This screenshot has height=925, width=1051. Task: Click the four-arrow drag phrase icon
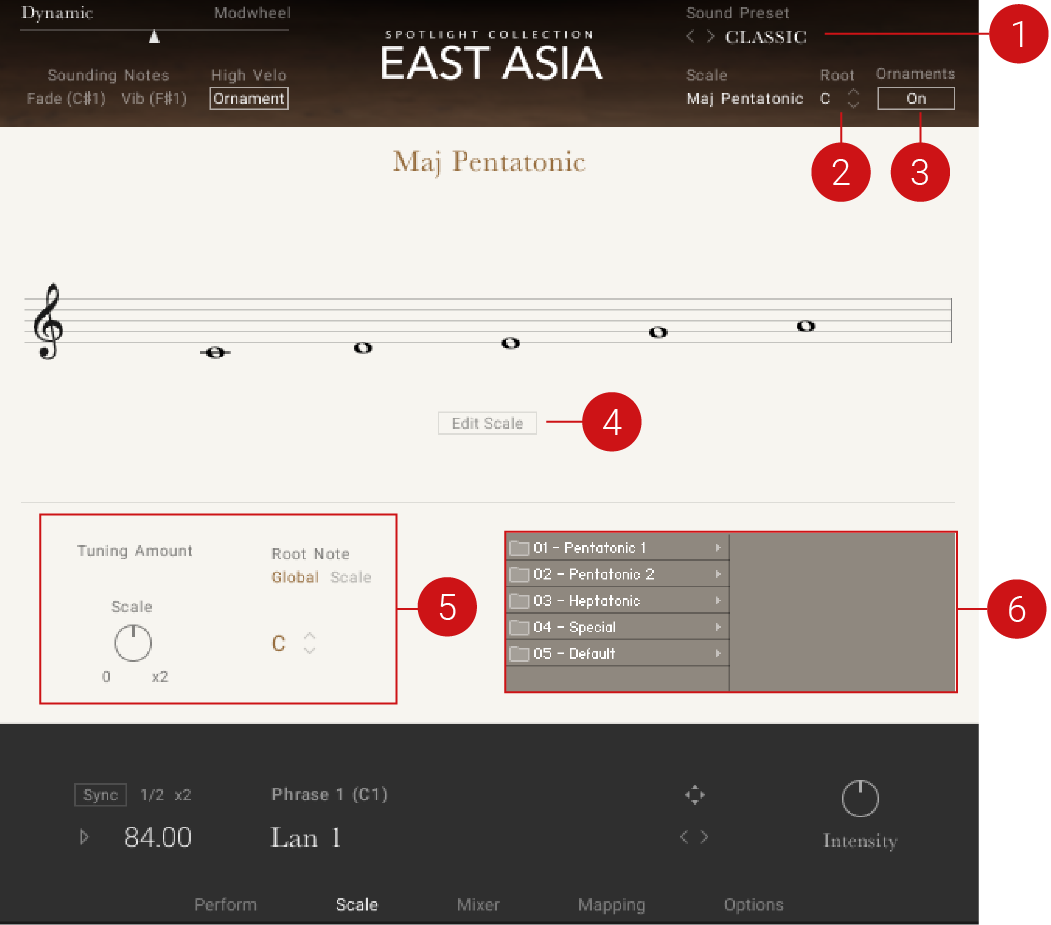click(694, 795)
